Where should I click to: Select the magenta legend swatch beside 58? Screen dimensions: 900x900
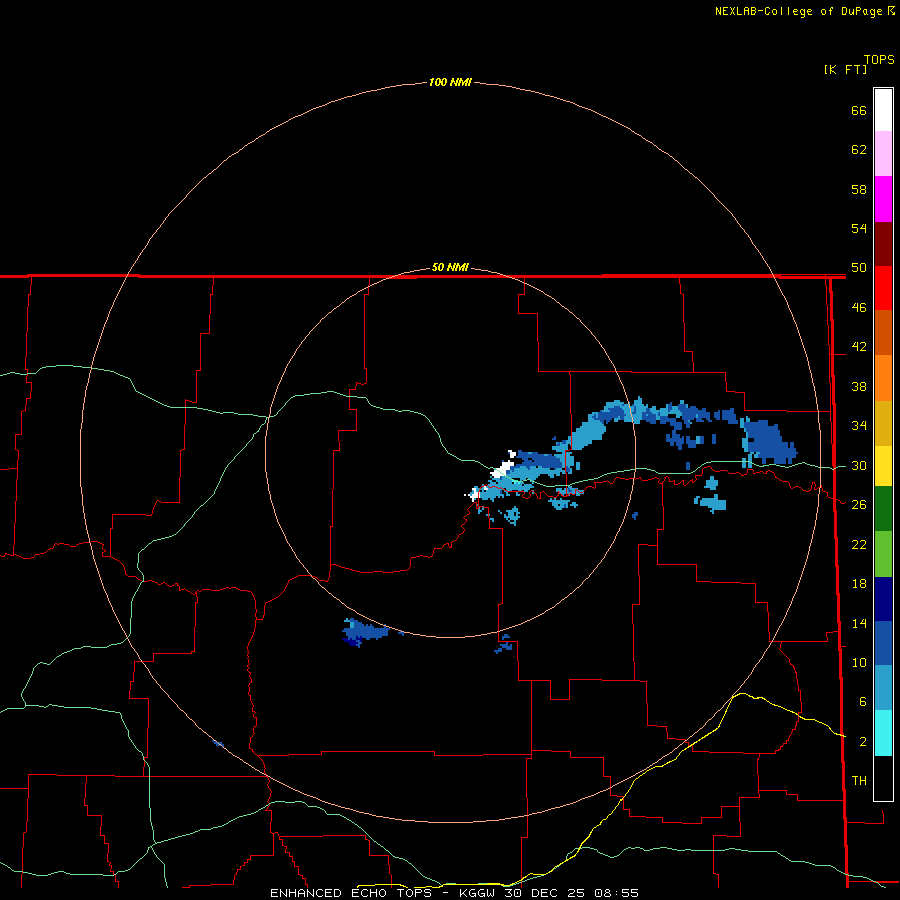pyautogui.click(x=883, y=199)
